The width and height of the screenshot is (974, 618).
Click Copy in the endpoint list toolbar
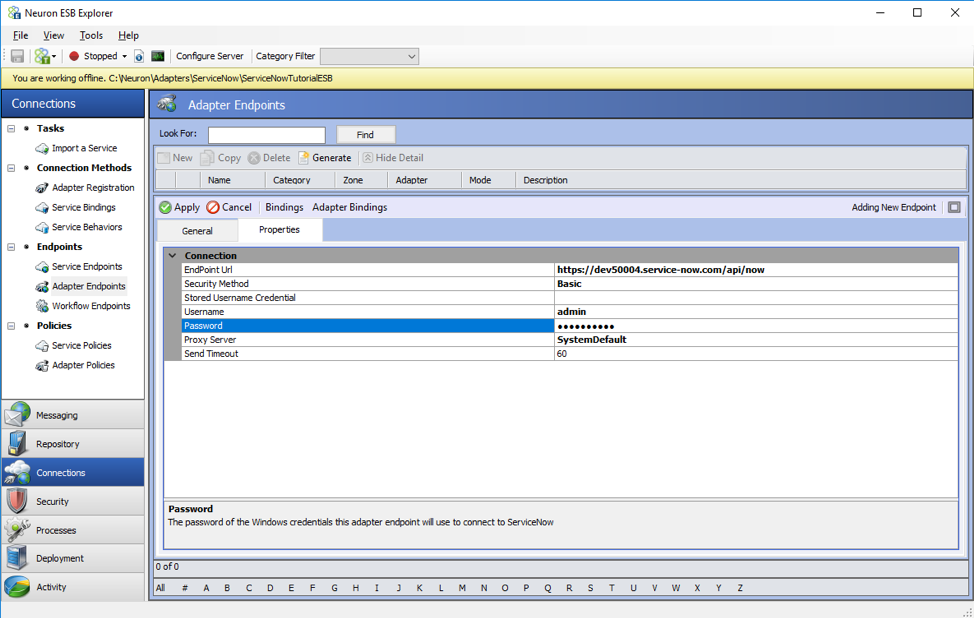coord(221,158)
